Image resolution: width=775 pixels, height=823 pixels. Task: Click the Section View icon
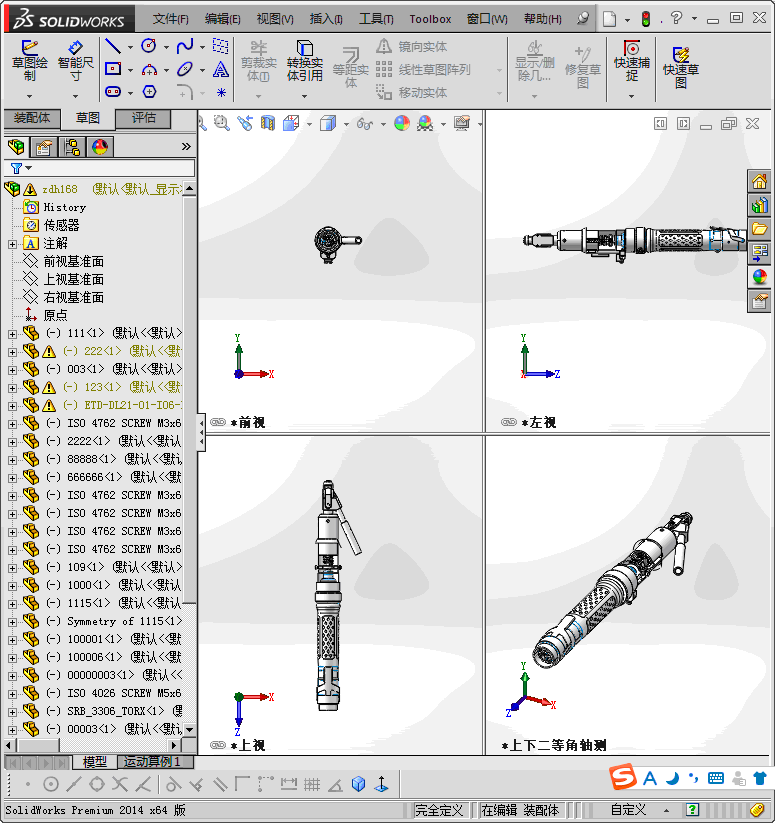268,124
